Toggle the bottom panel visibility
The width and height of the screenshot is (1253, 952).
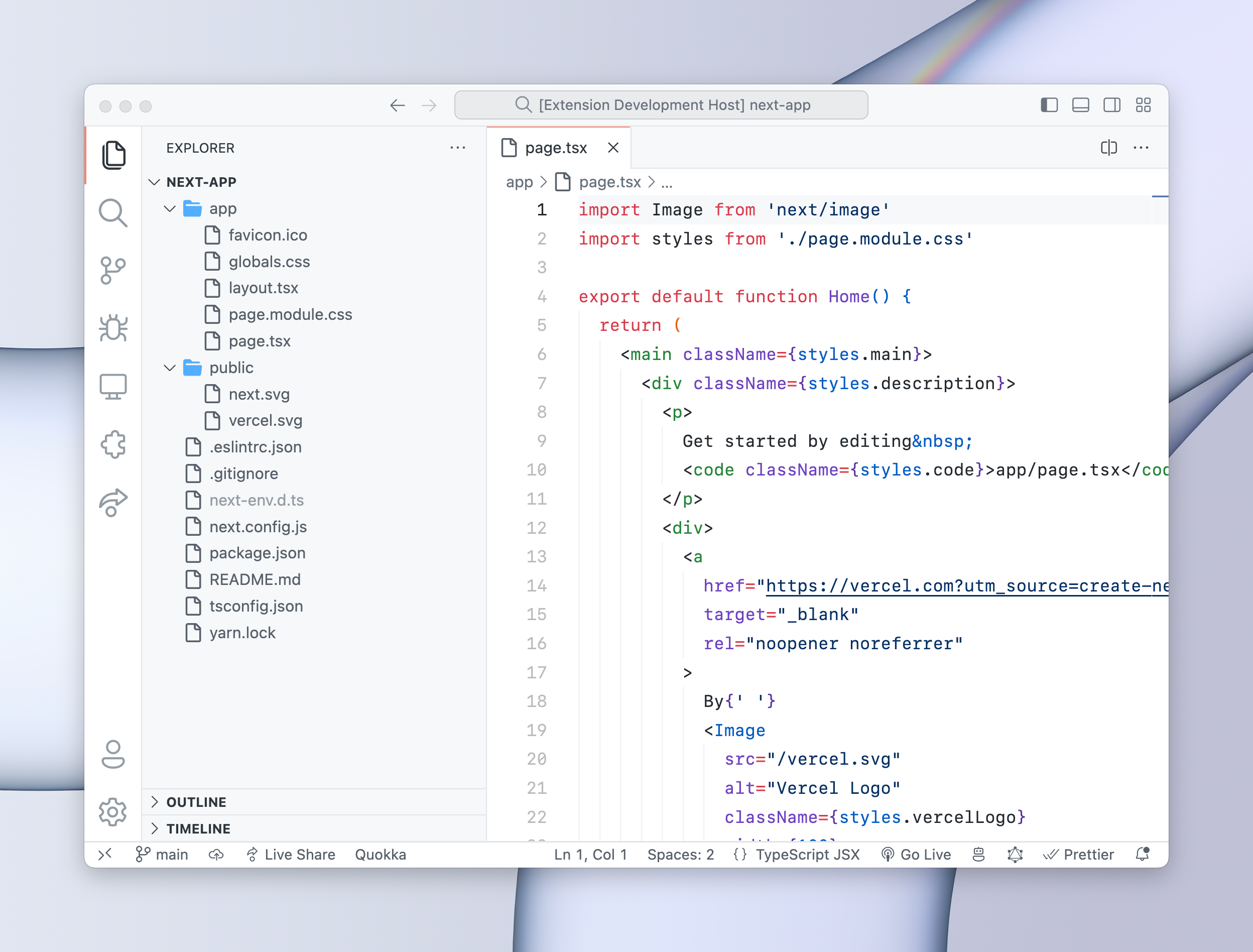pos(1080,105)
